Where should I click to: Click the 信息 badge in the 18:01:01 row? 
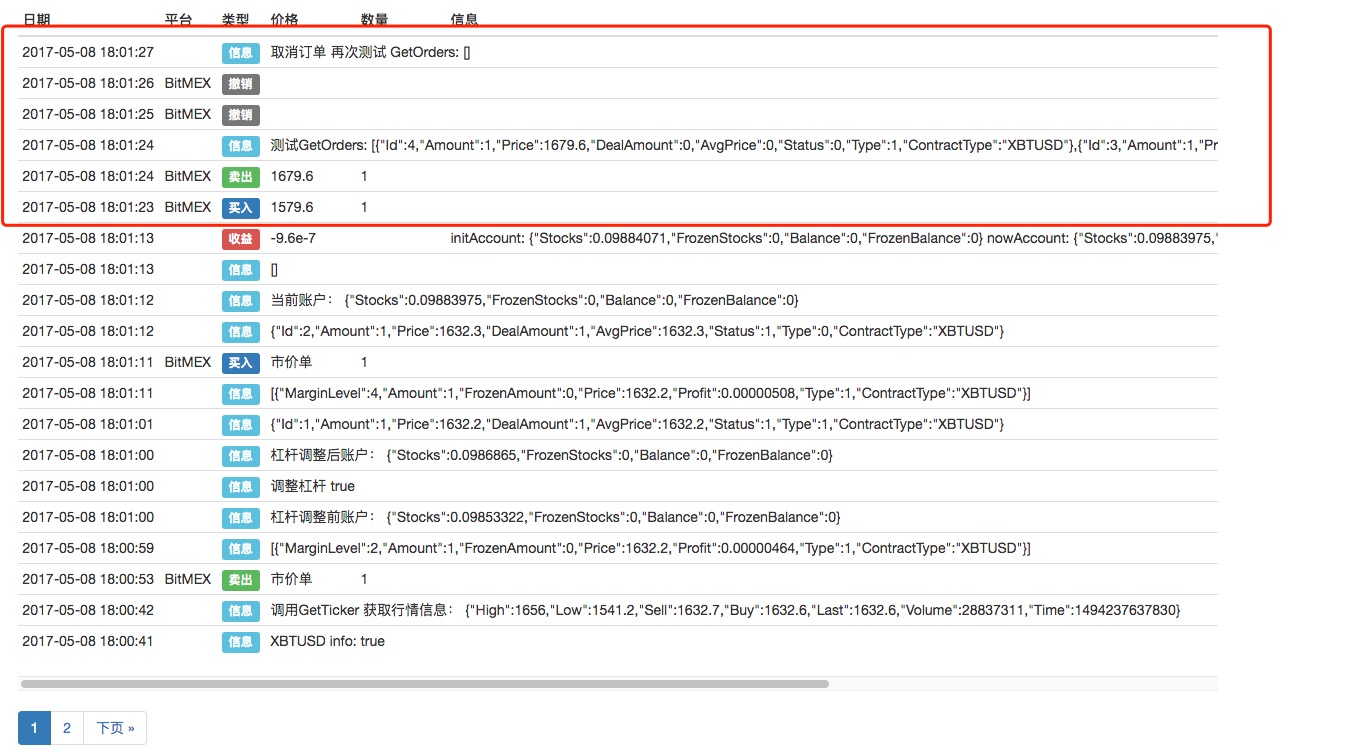click(x=241, y=424)
